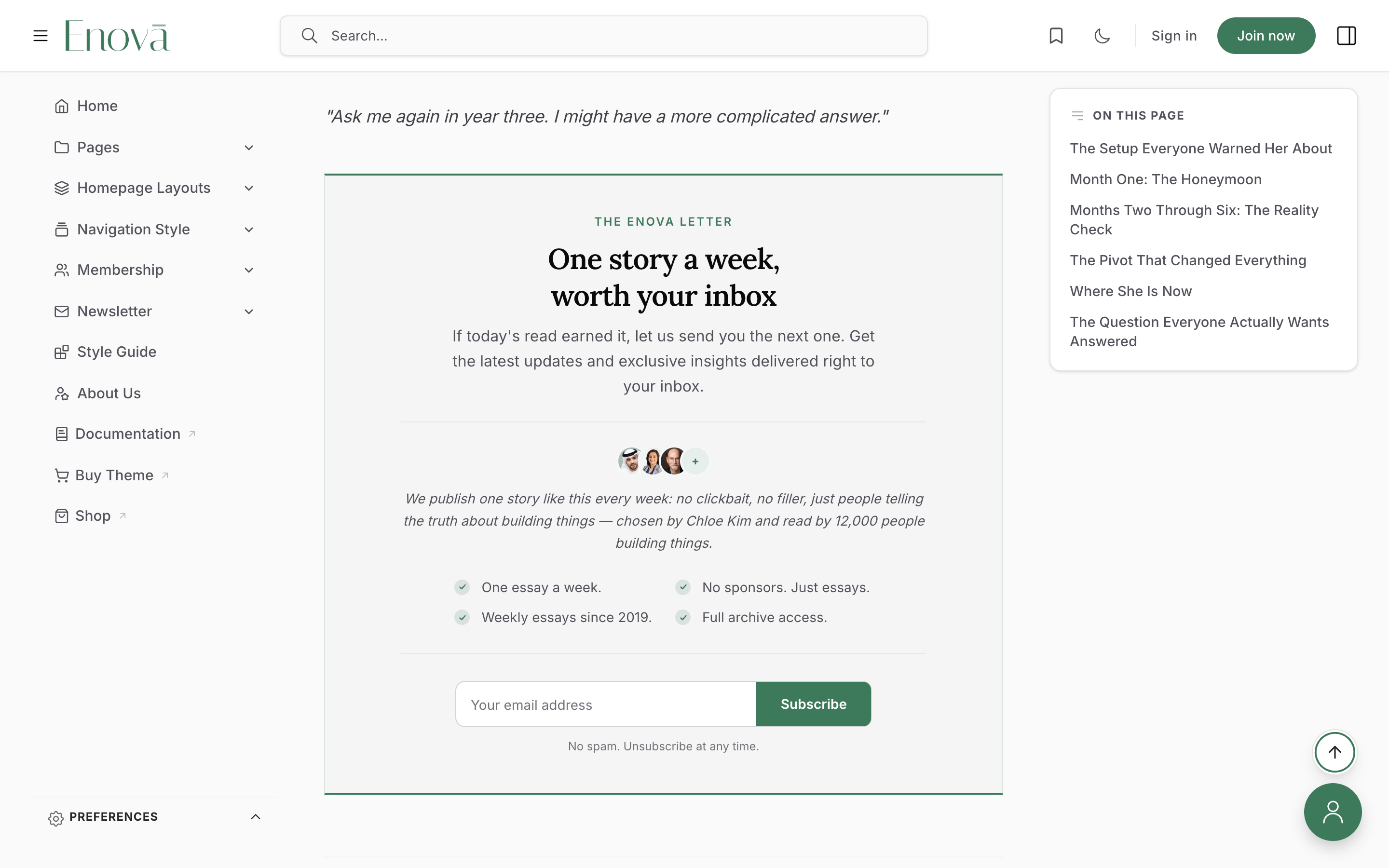Click the bookmark icon in header
This screenshot has height=868, width=1389.
pyautogui.click(x=1056, y=36)
